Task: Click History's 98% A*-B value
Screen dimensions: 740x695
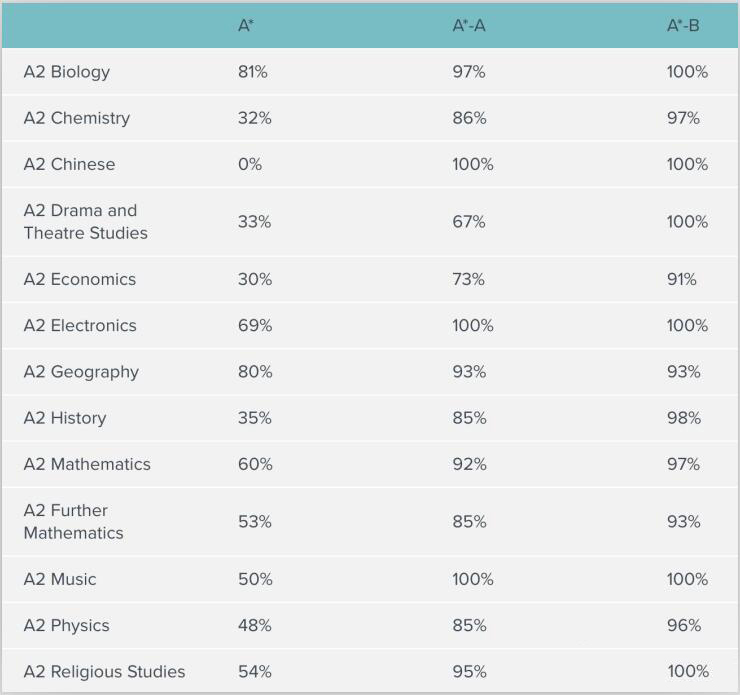Action: tap(684, 418)
